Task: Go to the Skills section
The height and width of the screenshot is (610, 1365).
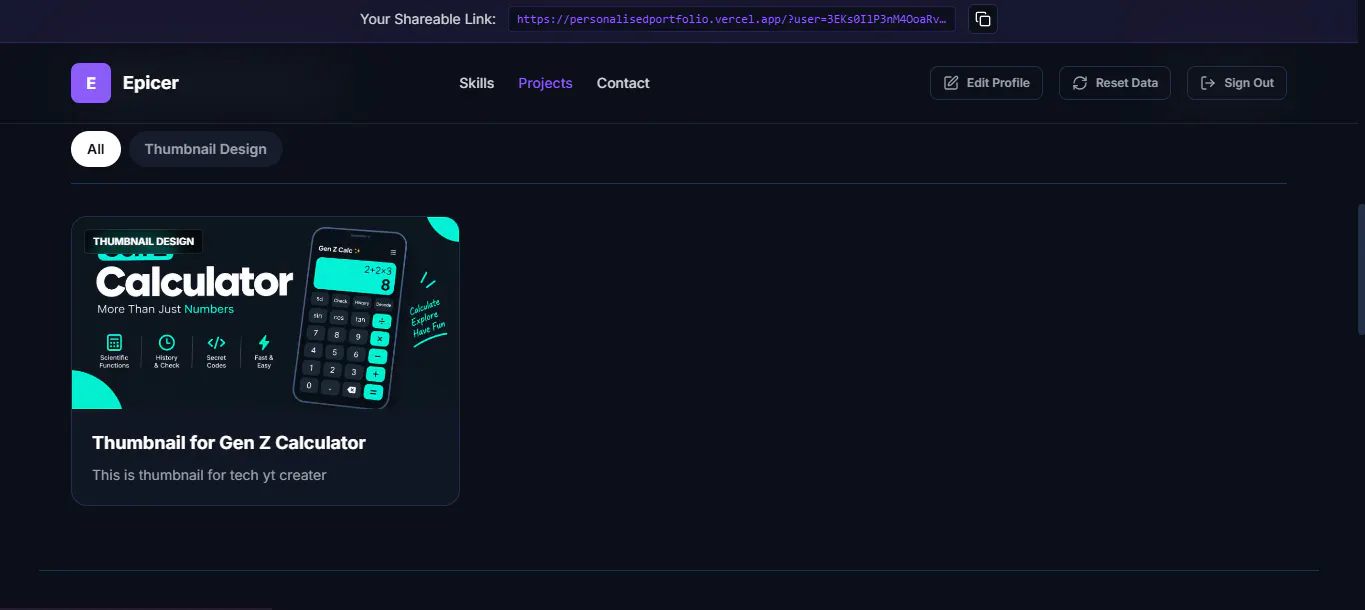Action: click(477, 83)
